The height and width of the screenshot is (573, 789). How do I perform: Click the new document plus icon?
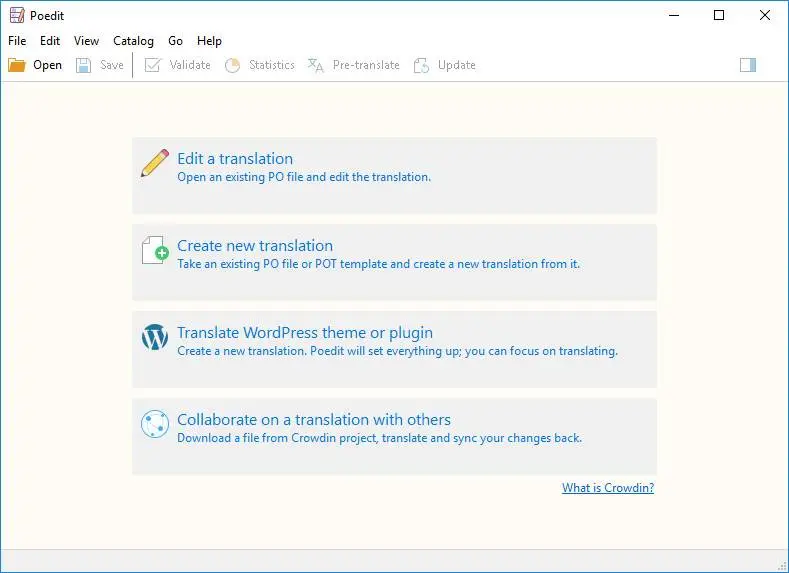(x=155, y=250)
